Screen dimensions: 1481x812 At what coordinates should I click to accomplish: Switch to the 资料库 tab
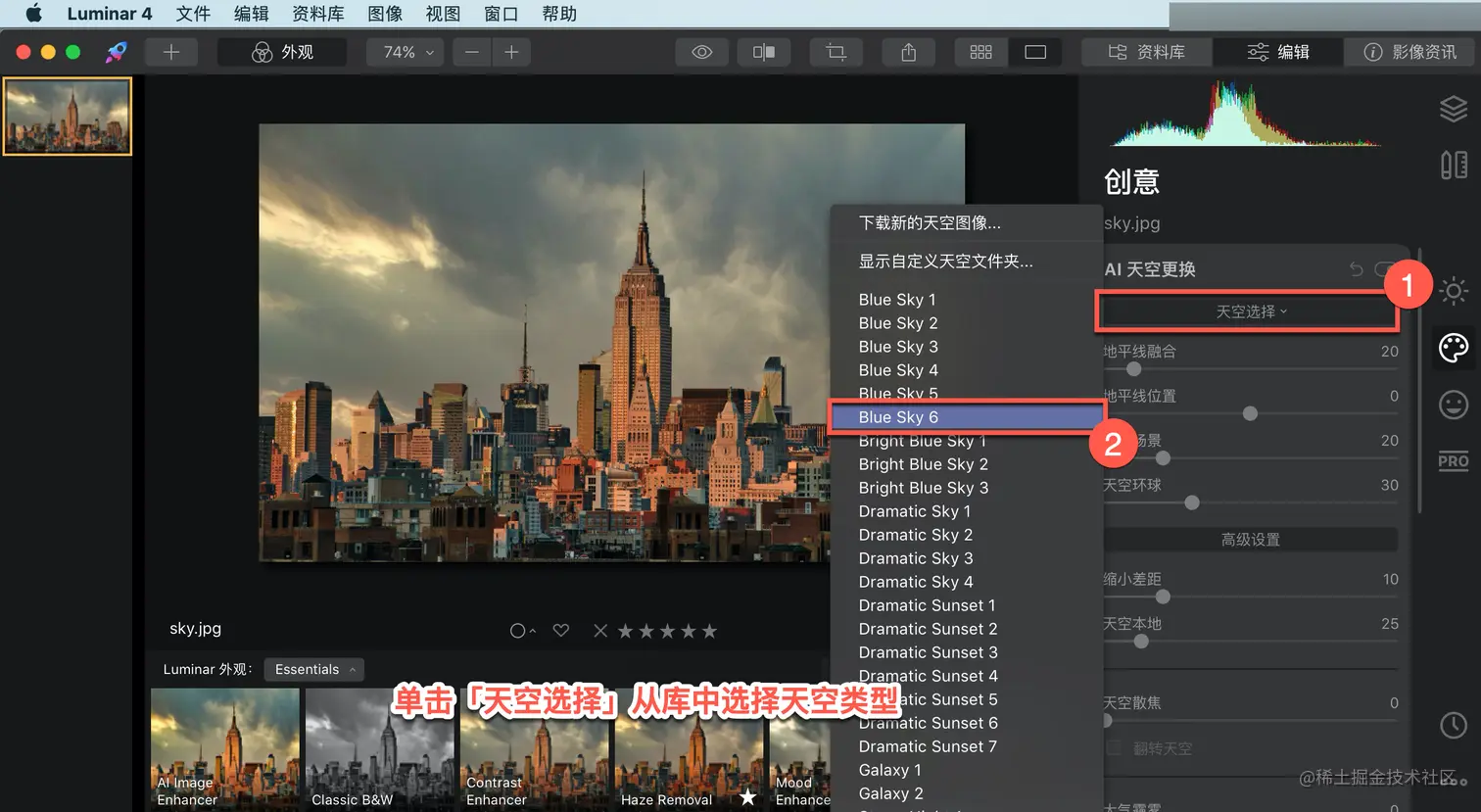(x=1146, y=52)
